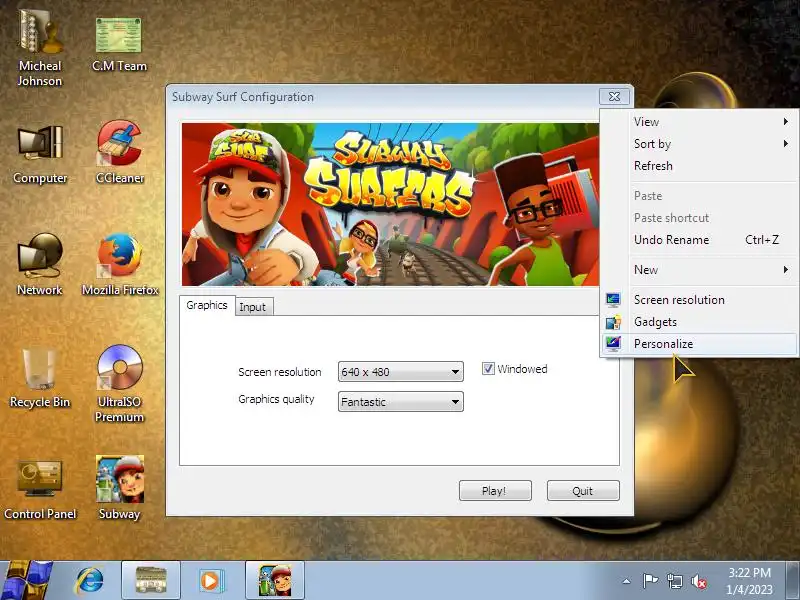Image resolution: width=800 pixels, height=600 pixels.
Task: Select Screen resolution in context menu
Action: 699,299
